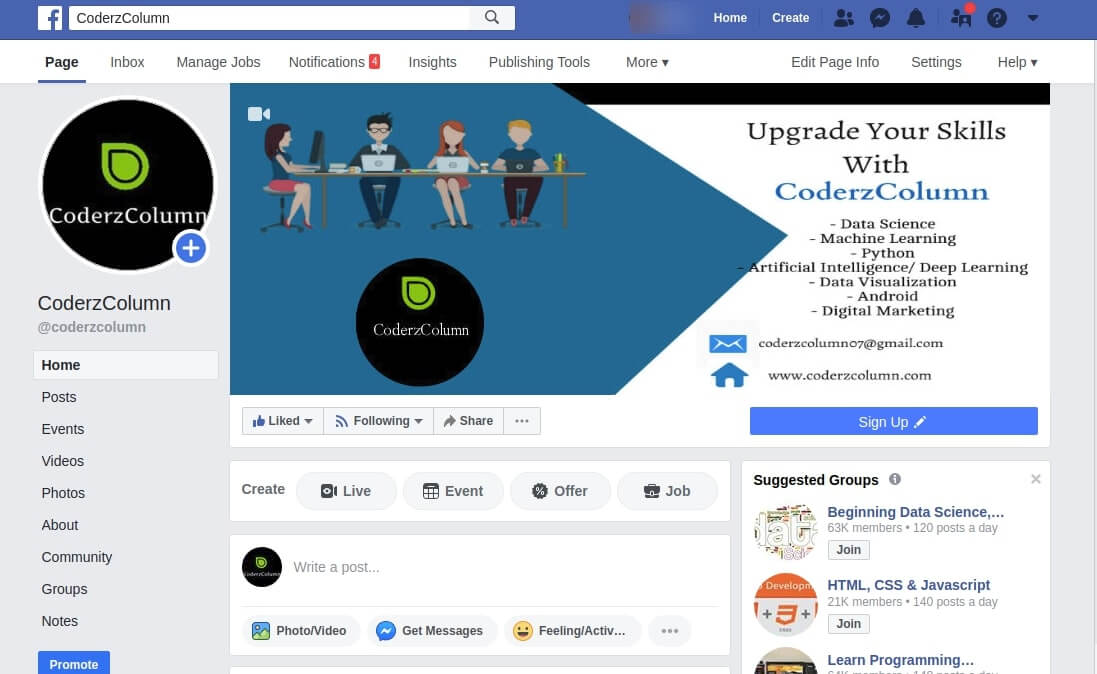1097x674 pixels.
Task: Create an Event
Action: [453, 491]
